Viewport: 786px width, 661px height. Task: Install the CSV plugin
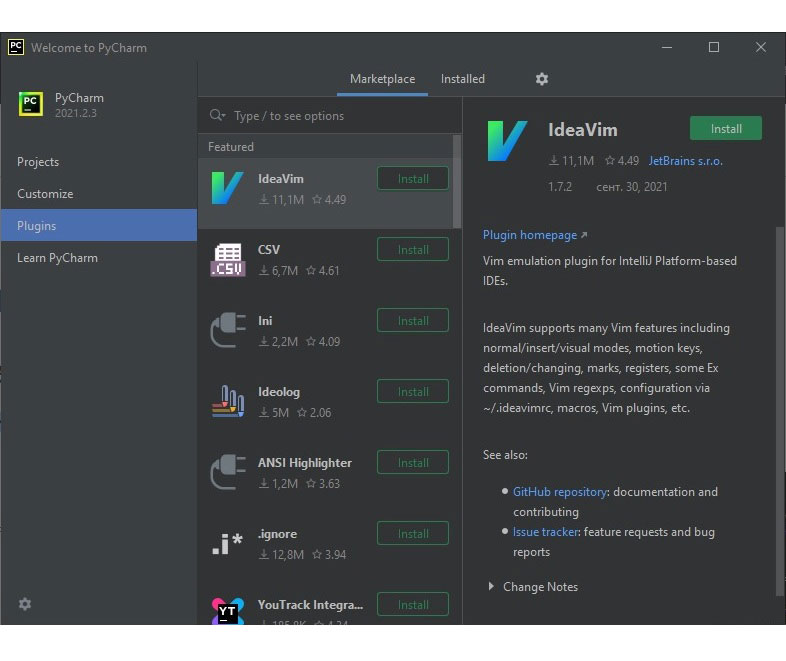point(413,250)
